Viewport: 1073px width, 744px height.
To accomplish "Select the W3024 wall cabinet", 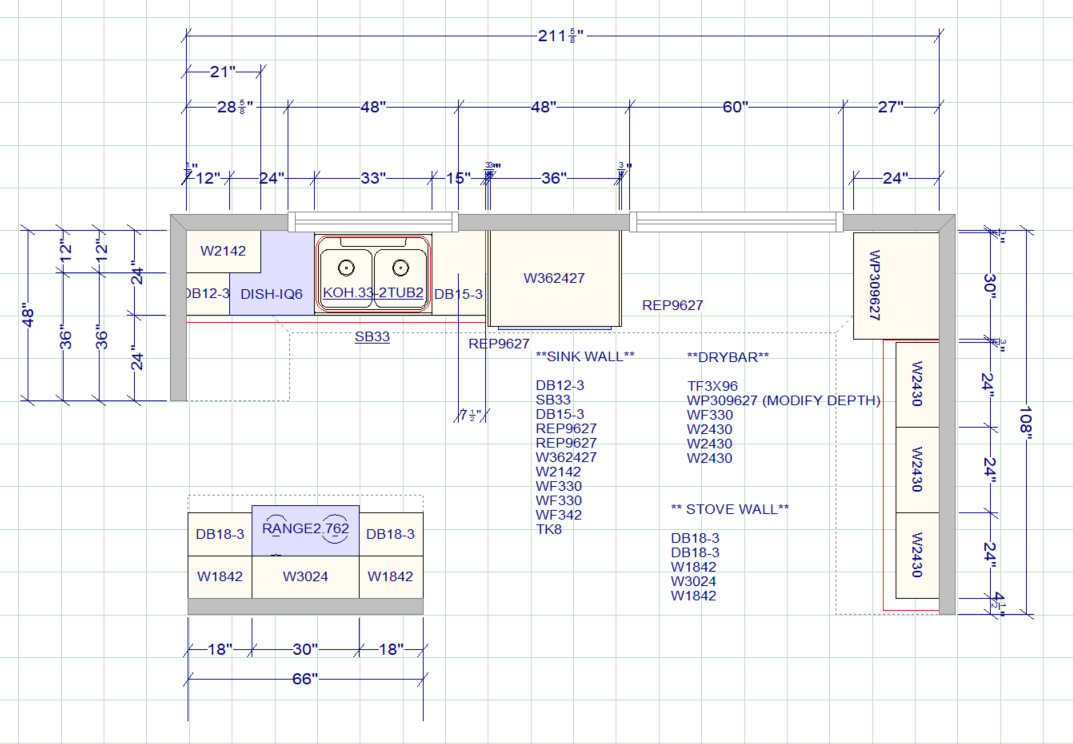I will pos(305,576).
